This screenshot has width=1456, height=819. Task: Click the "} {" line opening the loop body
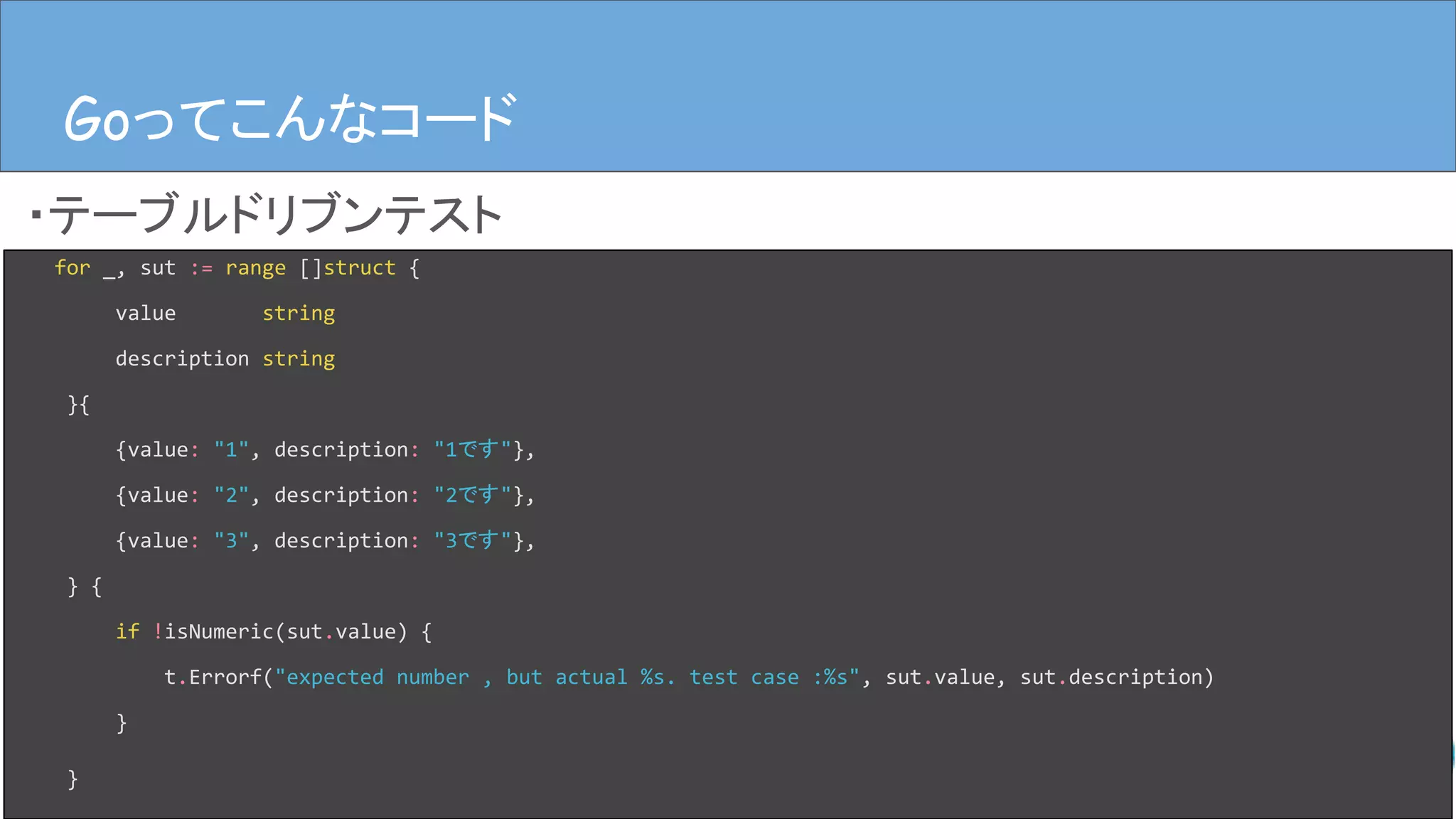click(x=85, y=587)
